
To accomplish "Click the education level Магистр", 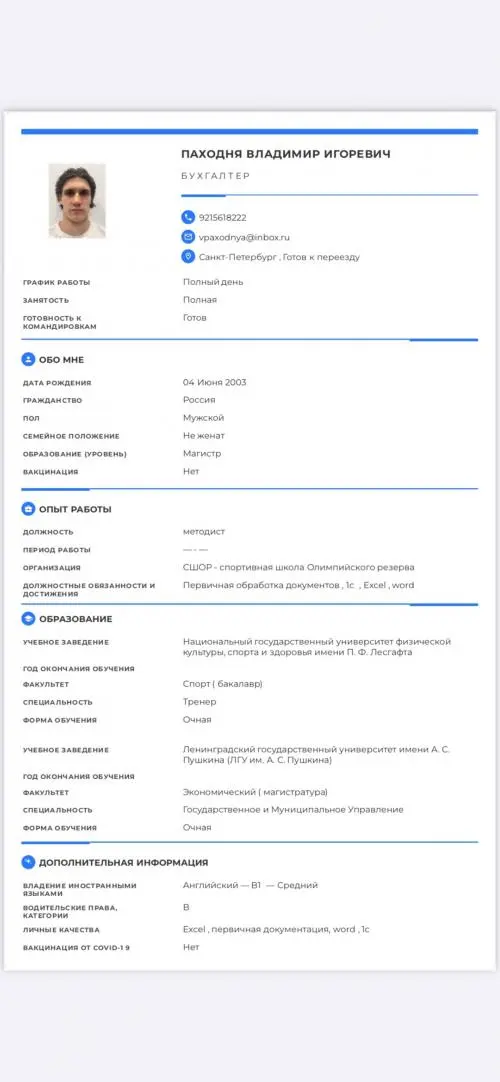I will [x=202, y=453].
